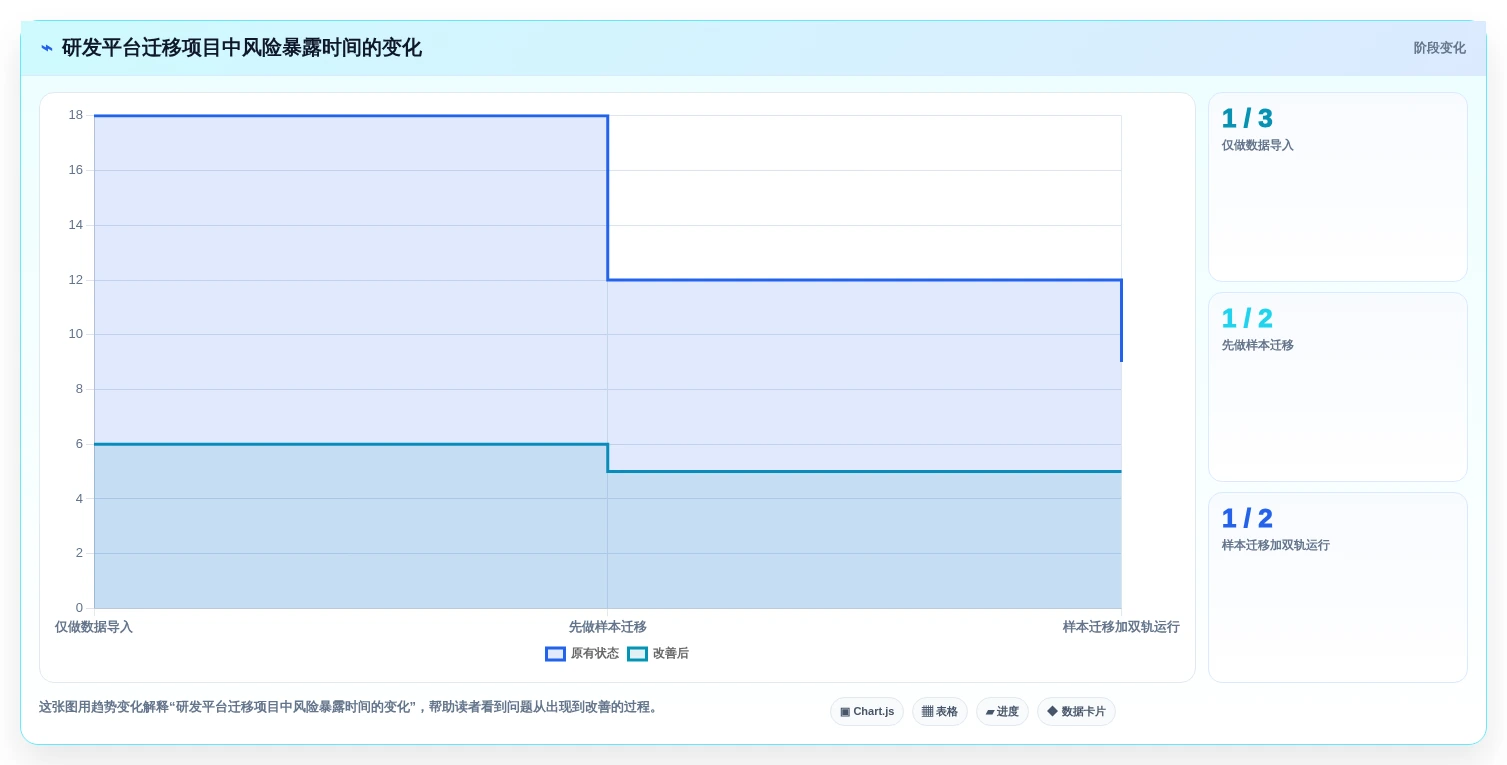Click the chart title 研发平台迁移项目中风险暴露时间的变化
Viewport: 1507px width, 765px height.
[x=242, y=48]
